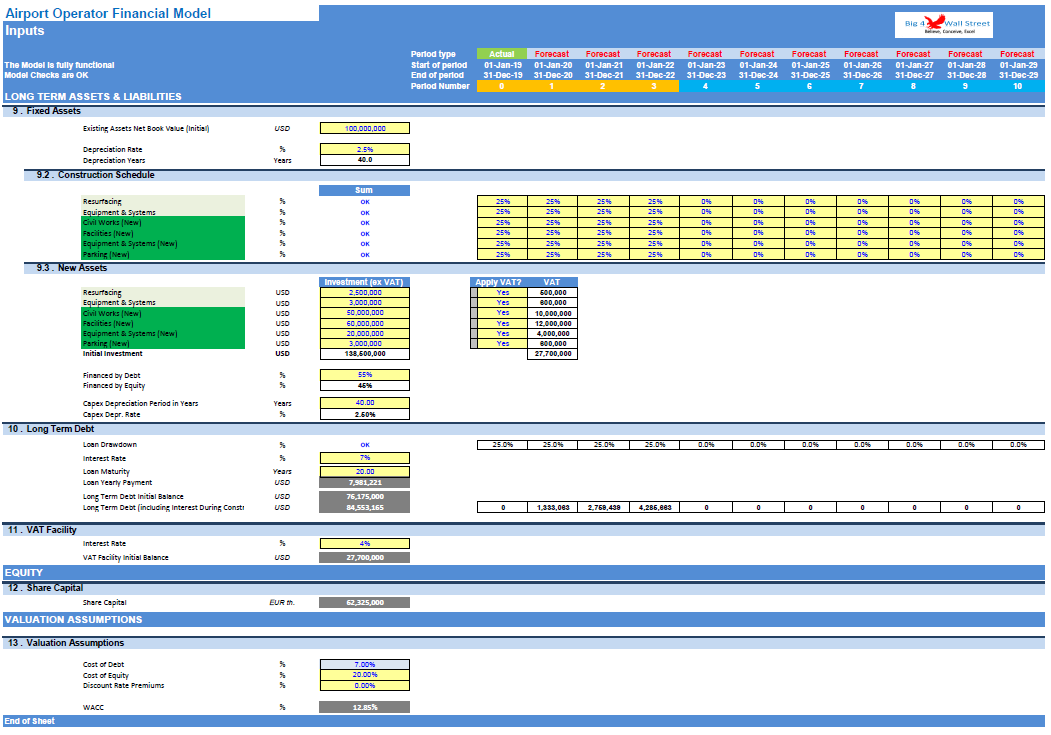Select the Cost of Equity 20.00% cell
The width and height of the screenshot is (1051, 735).
click(365, 675)
